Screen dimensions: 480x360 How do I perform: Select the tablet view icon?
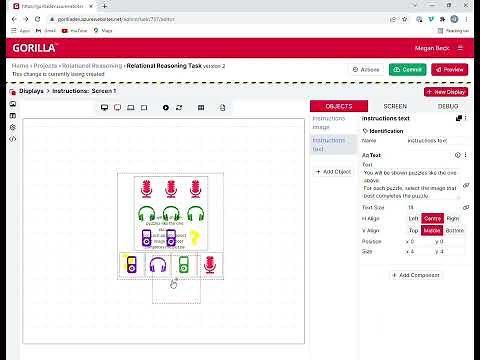pos(144,108)
